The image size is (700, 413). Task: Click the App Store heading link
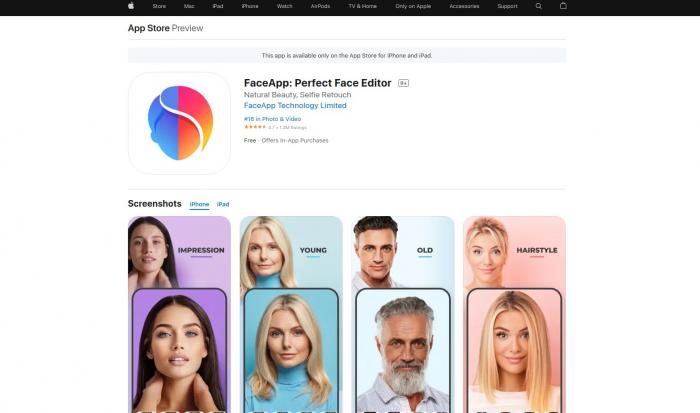(x=149, y=28)
